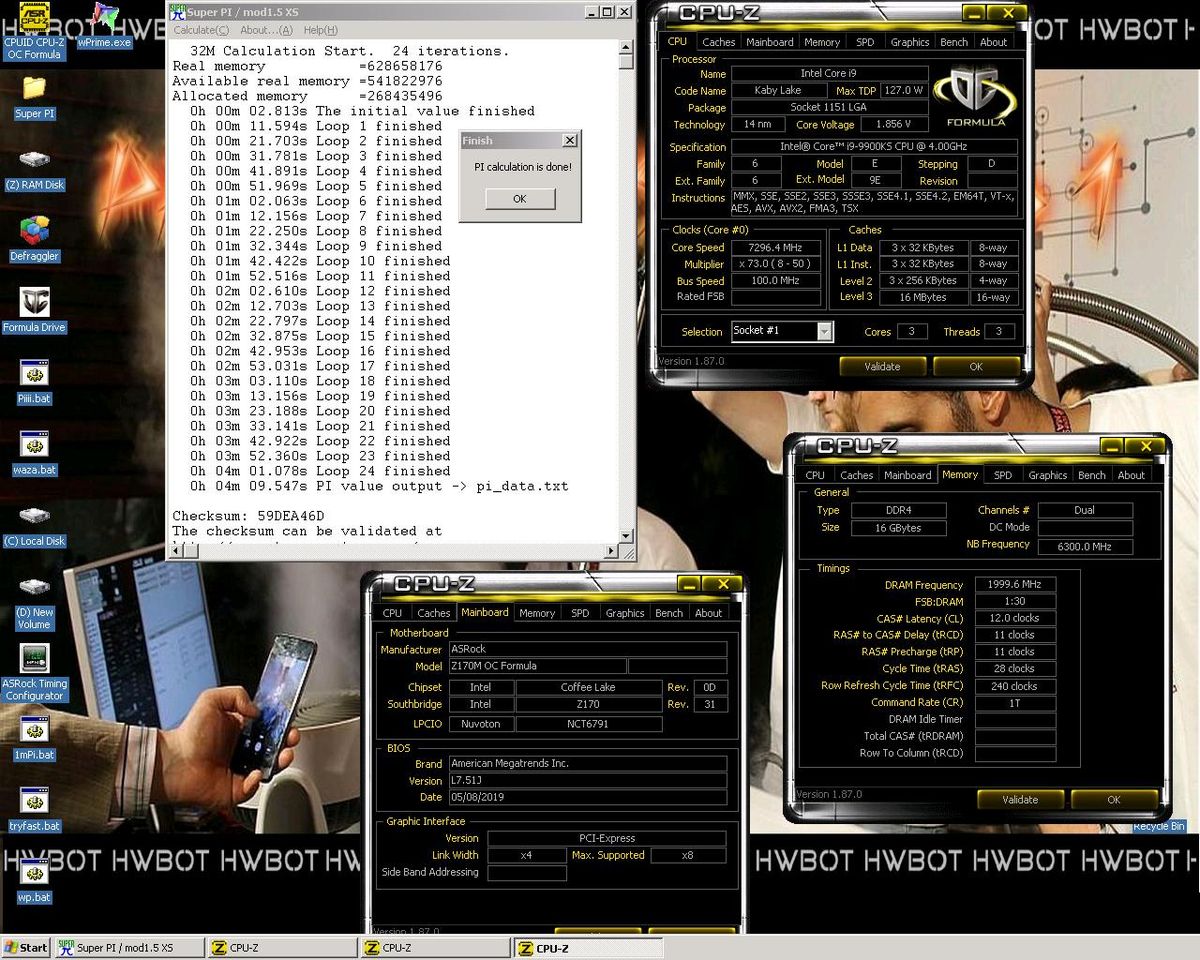The width and height of the screenshot is (1200, 960).
Task: Switch to Caches tab in top CPU-Z window
Action: [718, 42]
